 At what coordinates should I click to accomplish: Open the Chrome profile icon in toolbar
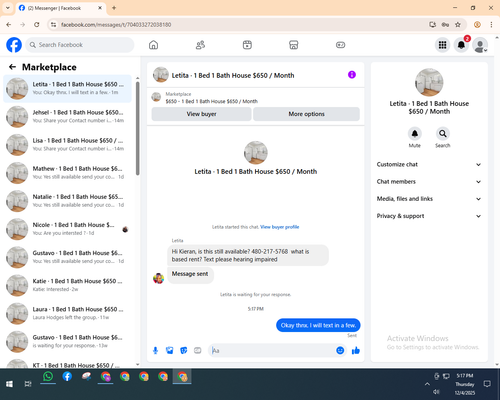(477, 24)
